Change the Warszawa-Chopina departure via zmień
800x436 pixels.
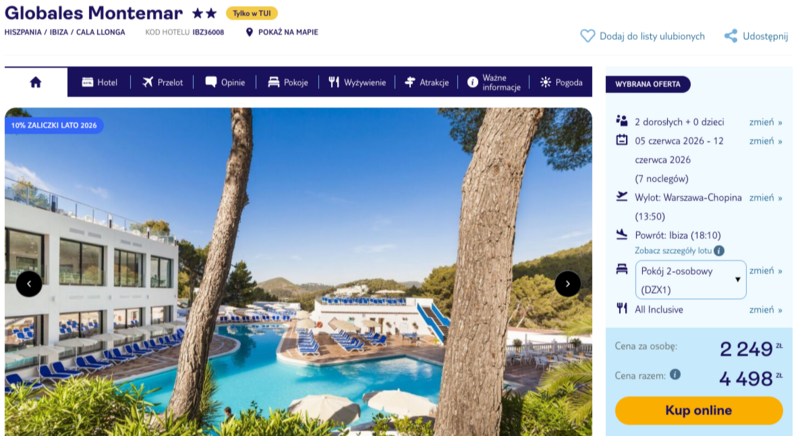coord(765,197)
